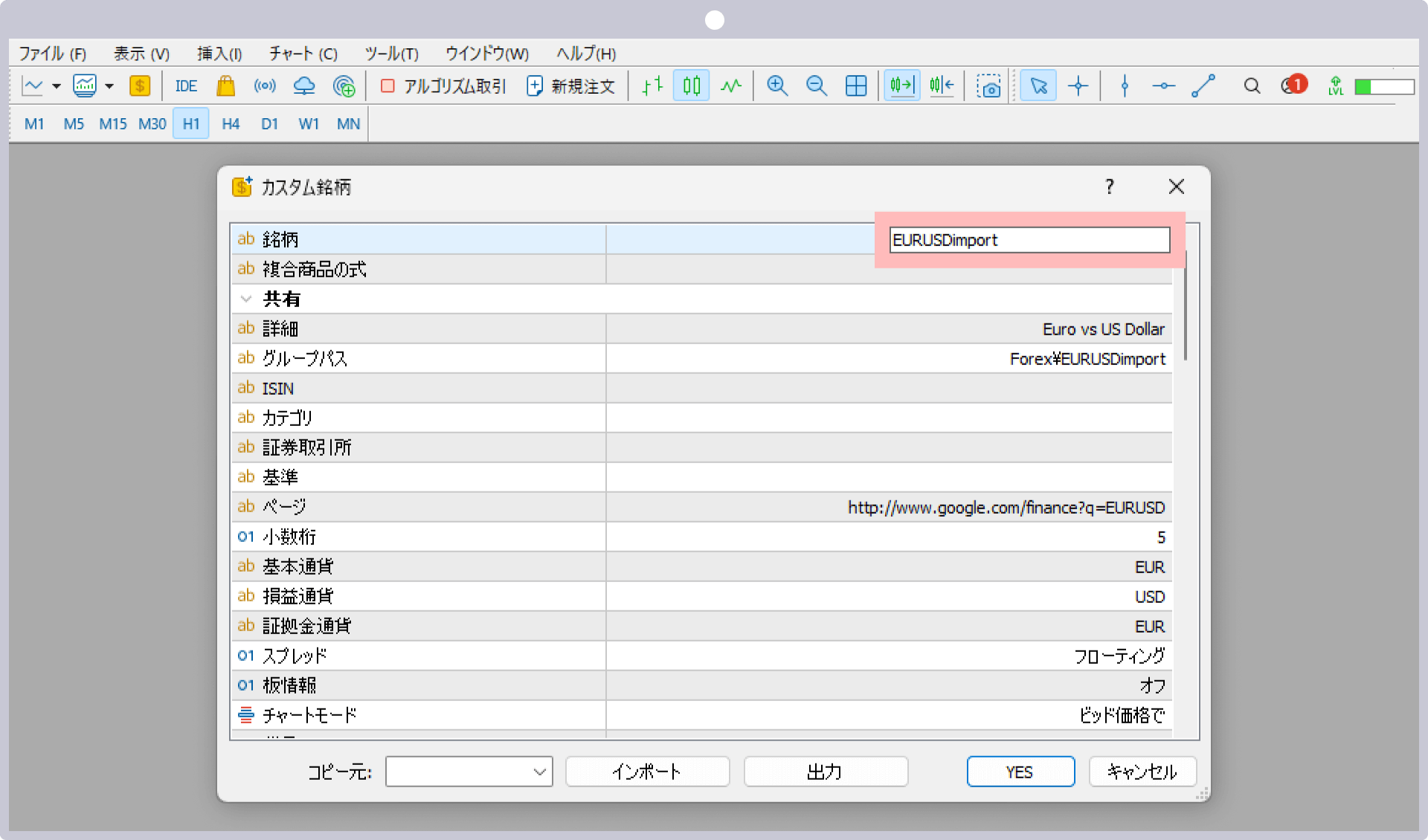Zoom in the chart

pos(777,86)
